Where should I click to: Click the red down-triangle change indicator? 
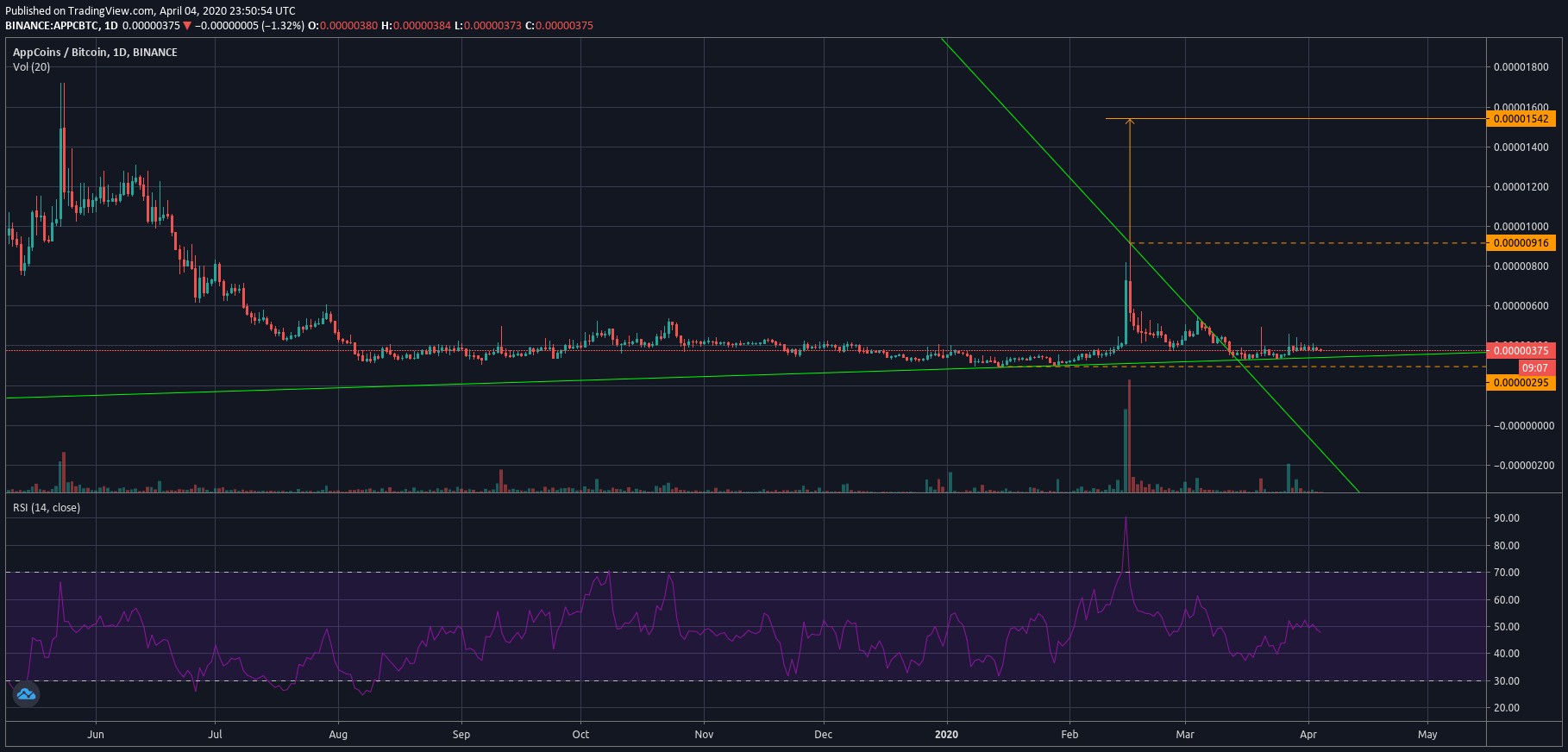pos(187,26)
